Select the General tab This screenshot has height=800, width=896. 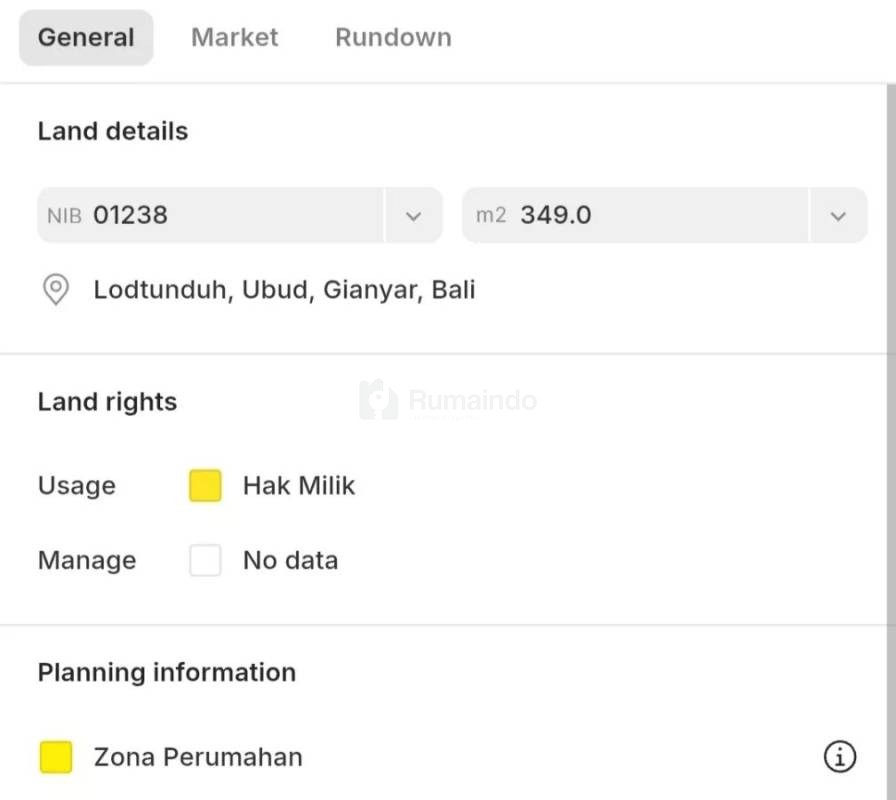(x=86, y=38)
